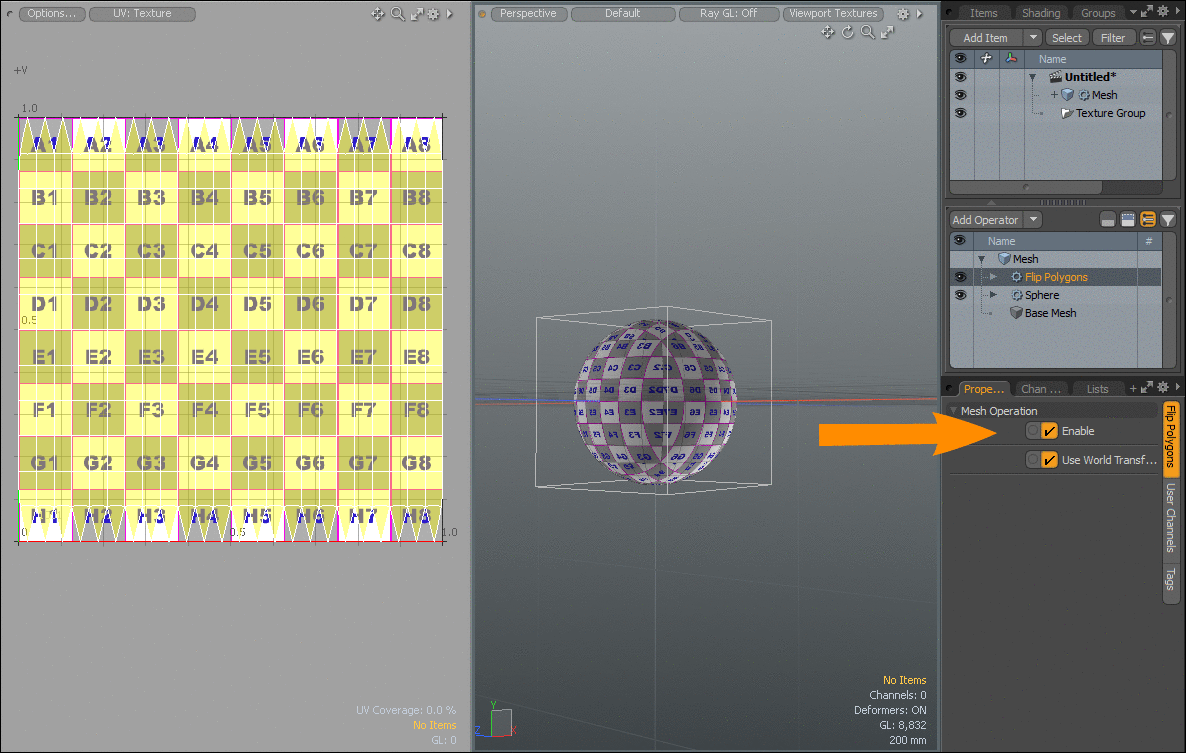The image size is (1186, 753).
Task: Switch to the Shading tab
Action: tap(1040, 13)
